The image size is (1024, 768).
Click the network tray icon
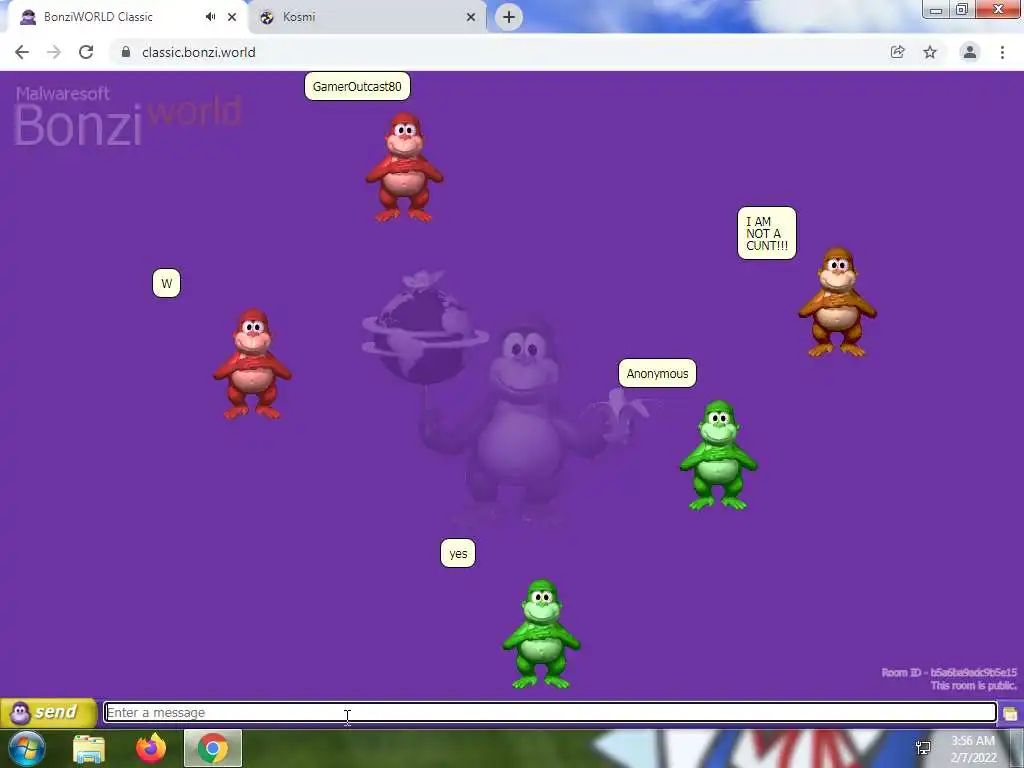[x=923, y=748]
